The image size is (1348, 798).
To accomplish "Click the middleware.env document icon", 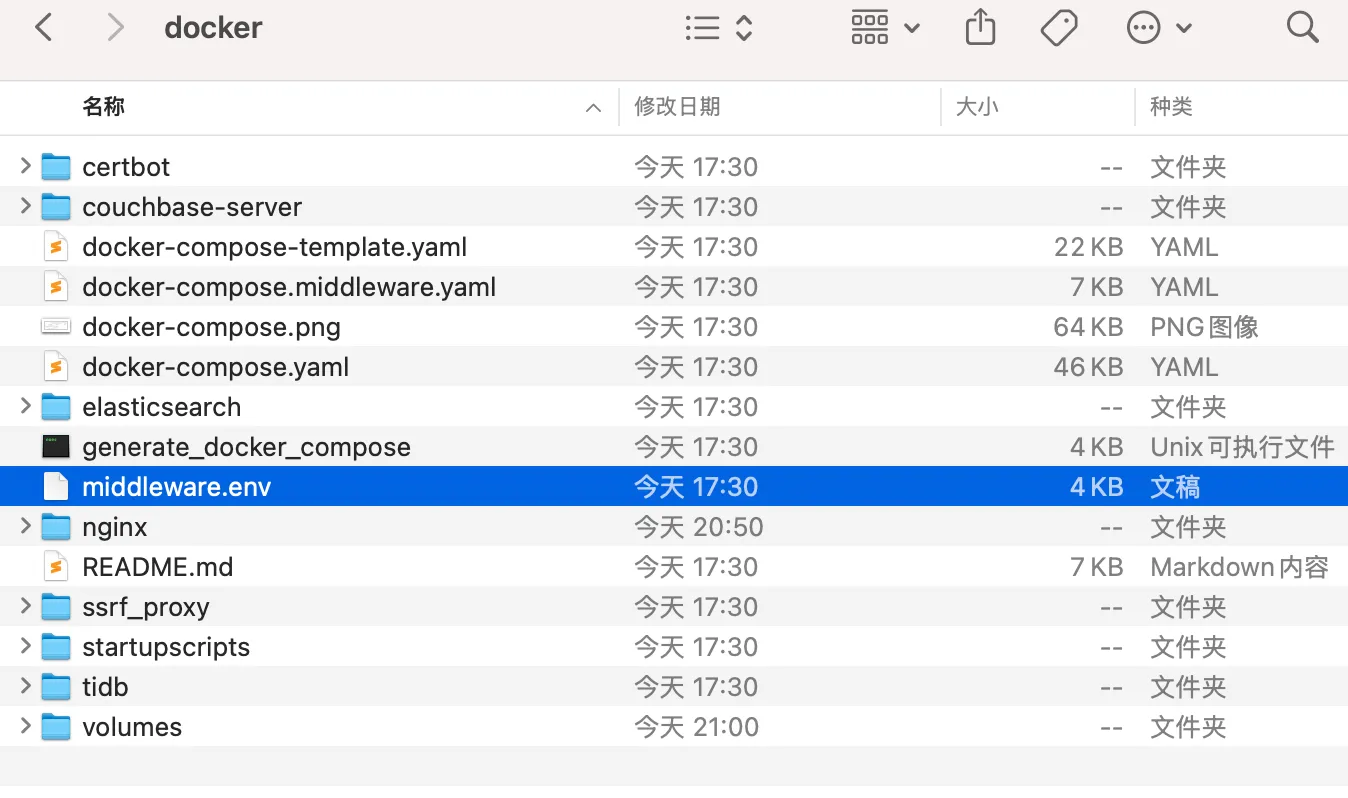I will (56, 487).
